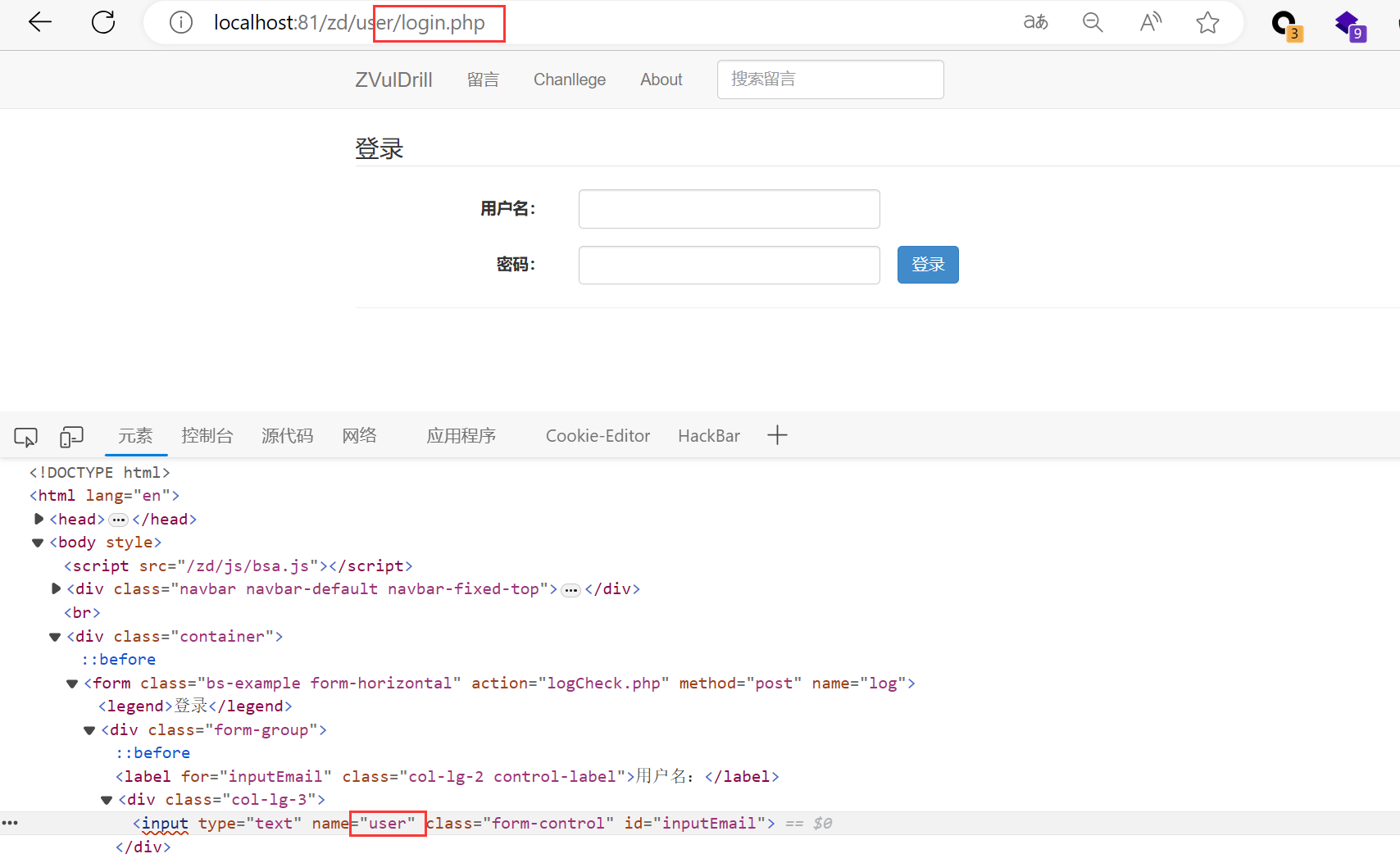The height and width of the screenshot is (863, 1400).
Task: Collapse the col-lg-3 div node
Action: pyautogui.click(x=107, y=800)
